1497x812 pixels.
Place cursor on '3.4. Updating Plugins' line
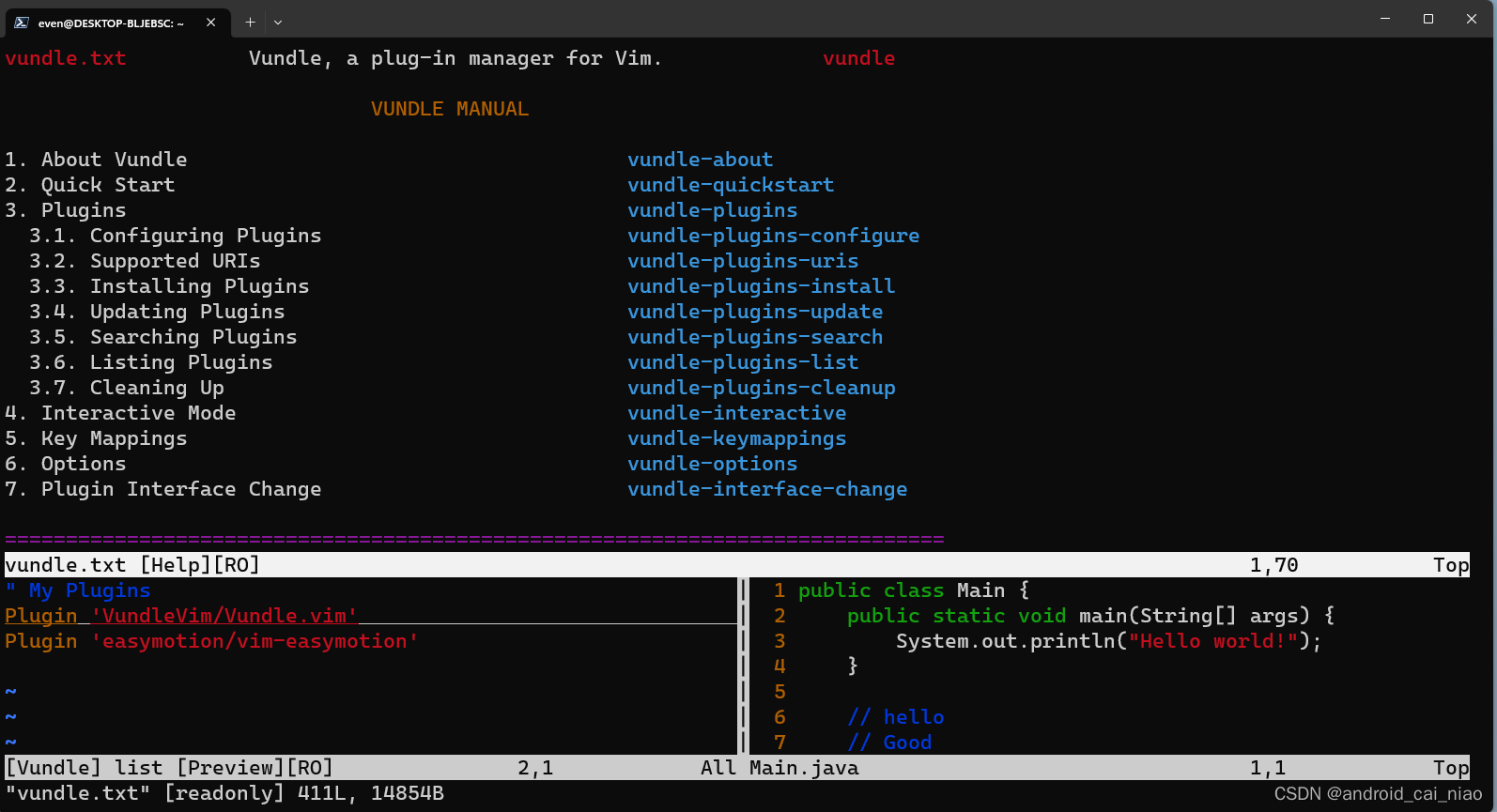(157, 312)
